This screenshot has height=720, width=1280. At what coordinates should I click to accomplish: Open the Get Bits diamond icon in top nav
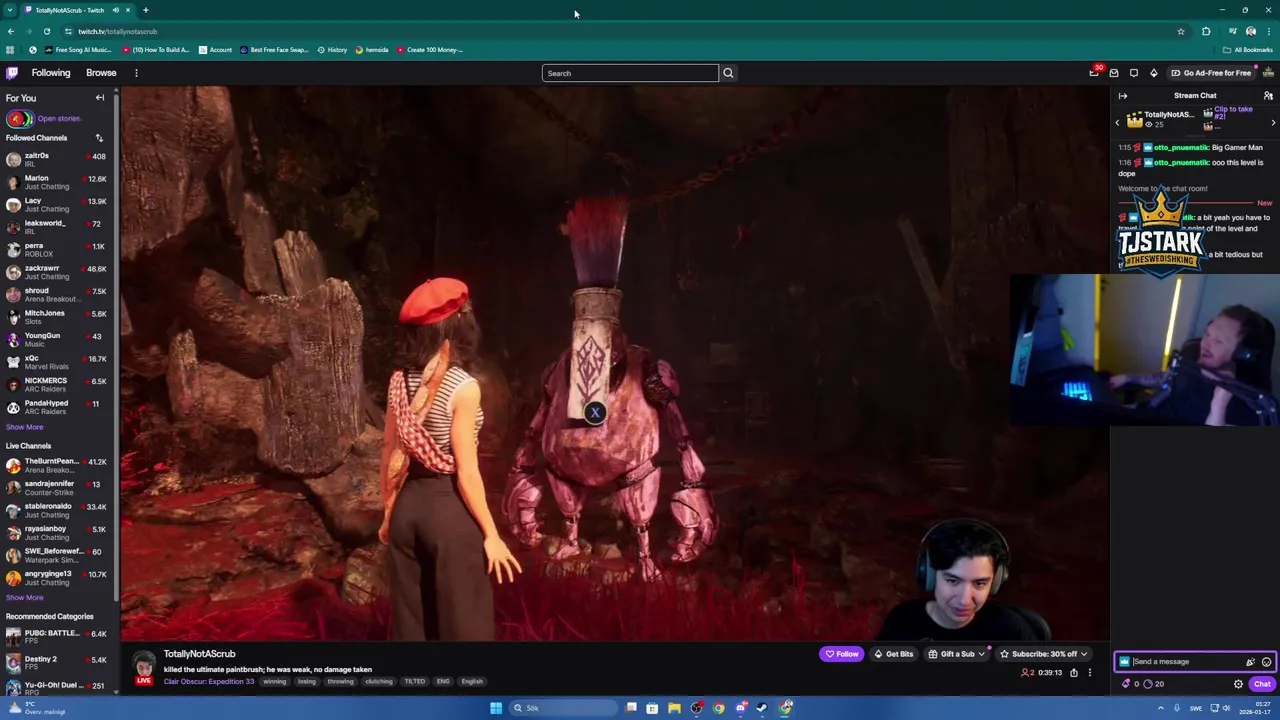click(x=1153, y=73)
